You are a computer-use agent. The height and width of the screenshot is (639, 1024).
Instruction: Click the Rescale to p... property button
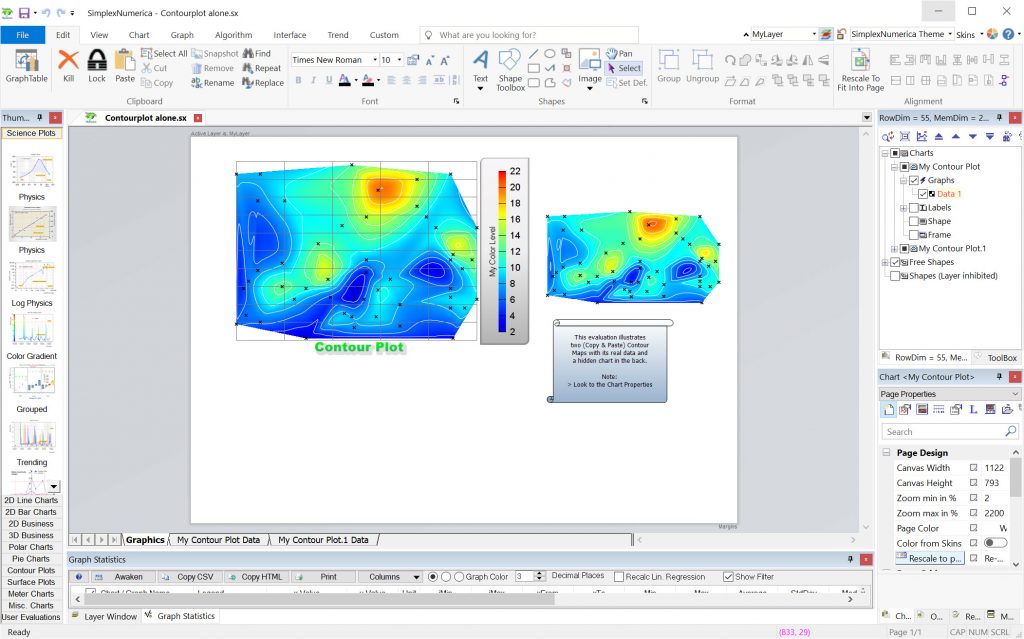929,558
